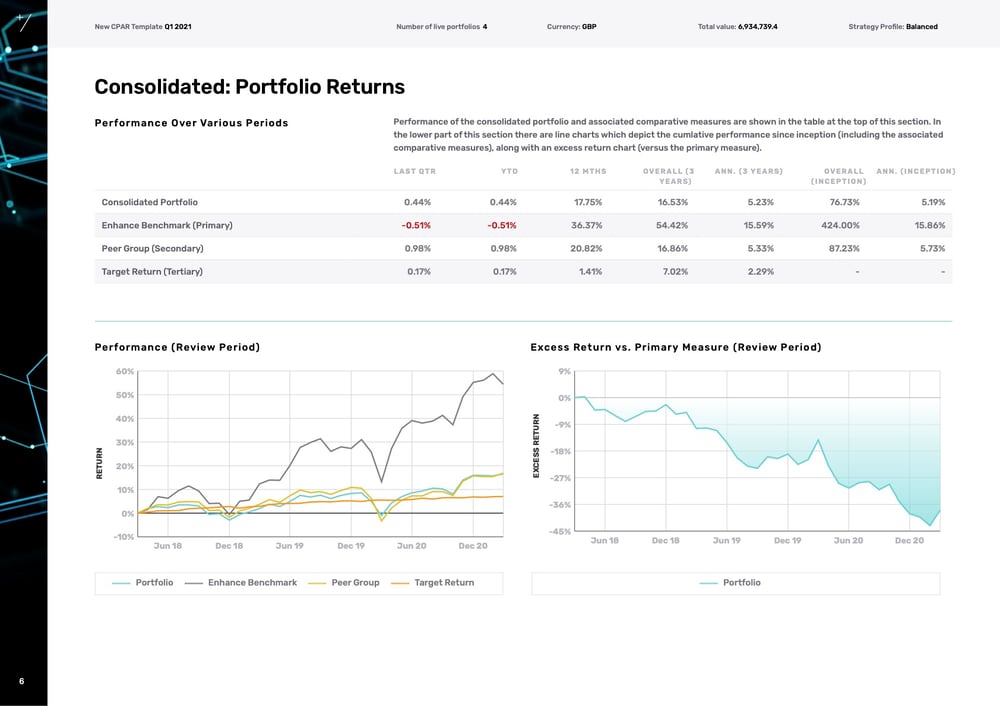Click 'Dec 19' label on excess return axis

point(788,540)
